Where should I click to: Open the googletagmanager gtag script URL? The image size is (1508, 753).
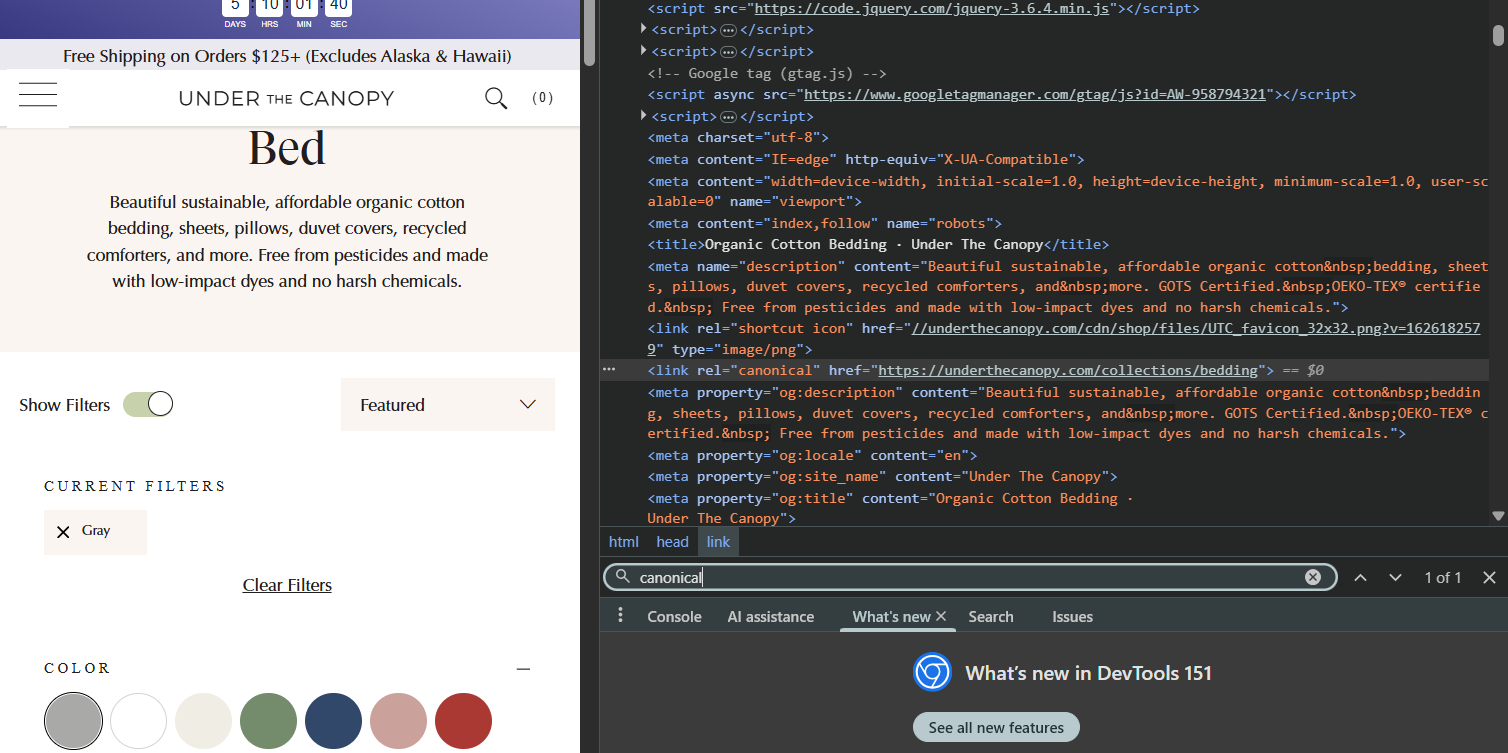[1035, 95]
